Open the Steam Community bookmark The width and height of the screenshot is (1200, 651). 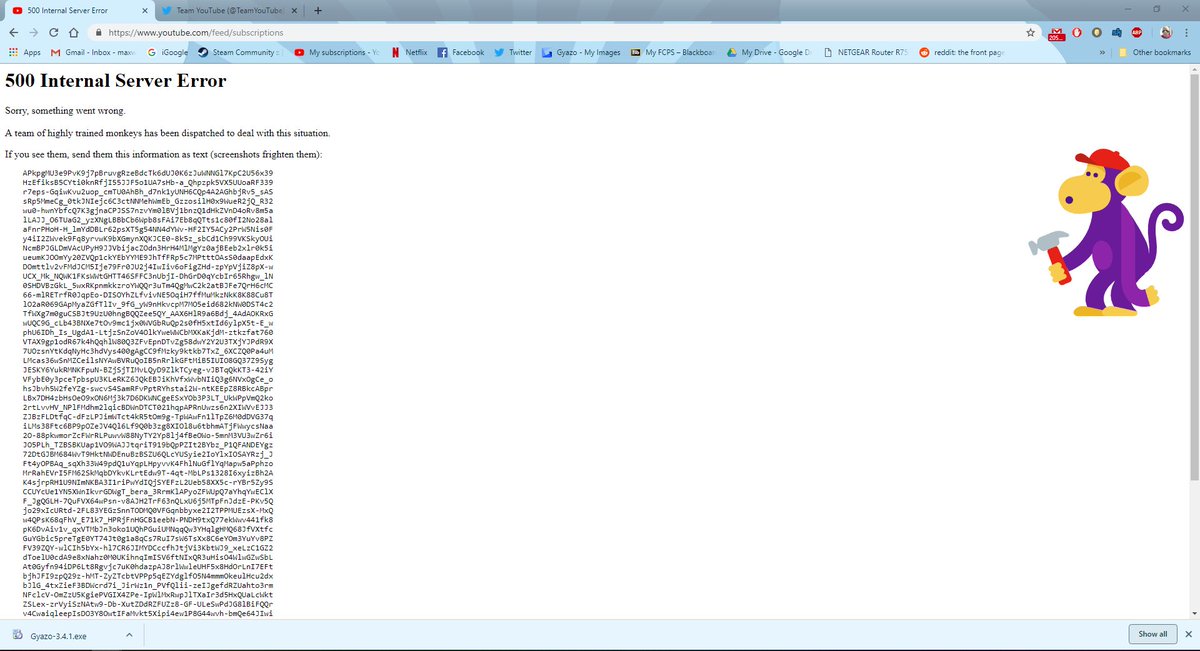point(238,52)
